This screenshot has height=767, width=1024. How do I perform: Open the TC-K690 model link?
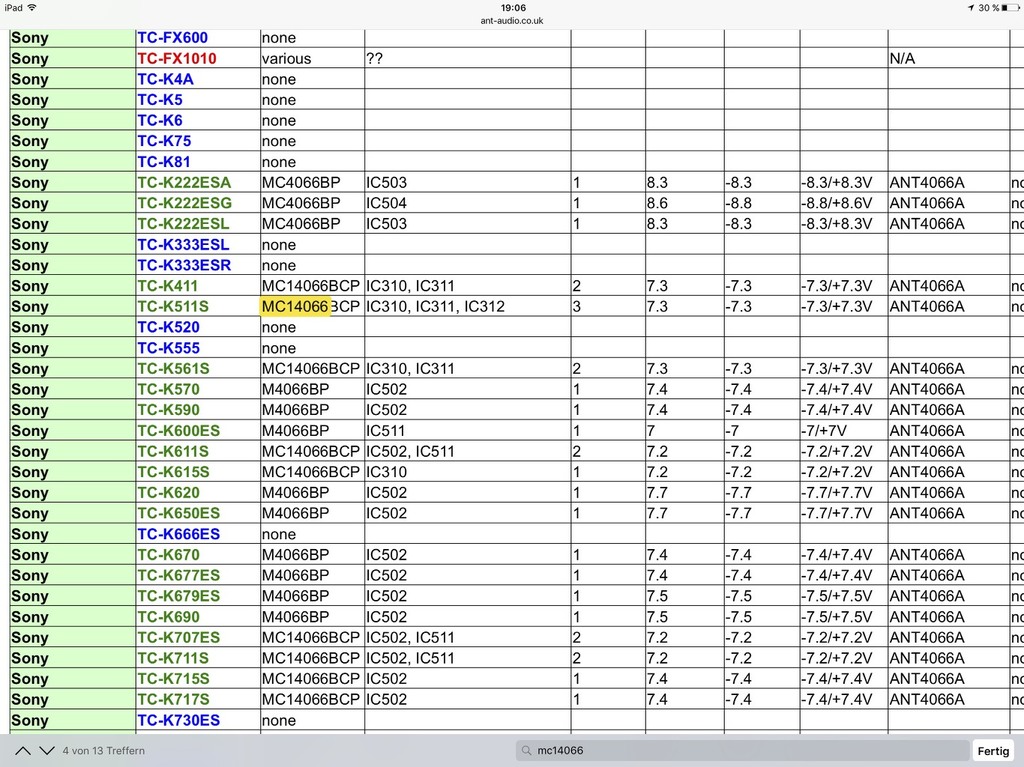(168, 617)
